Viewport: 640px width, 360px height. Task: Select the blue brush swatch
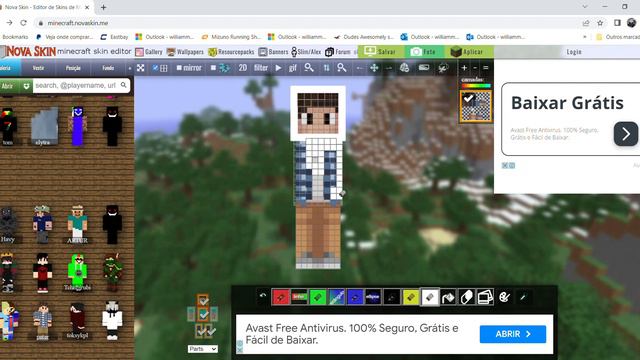355,297
